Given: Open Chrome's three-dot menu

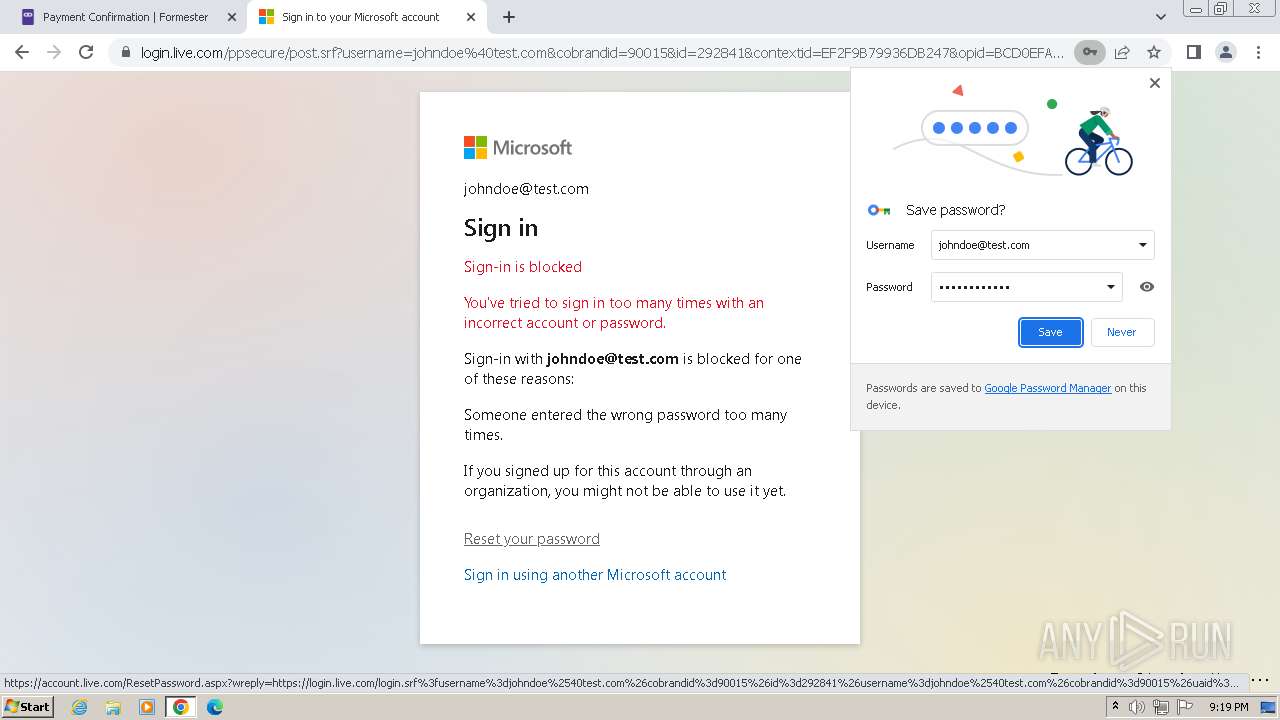Looking at the screenshot, I should tap(1258, 52).
